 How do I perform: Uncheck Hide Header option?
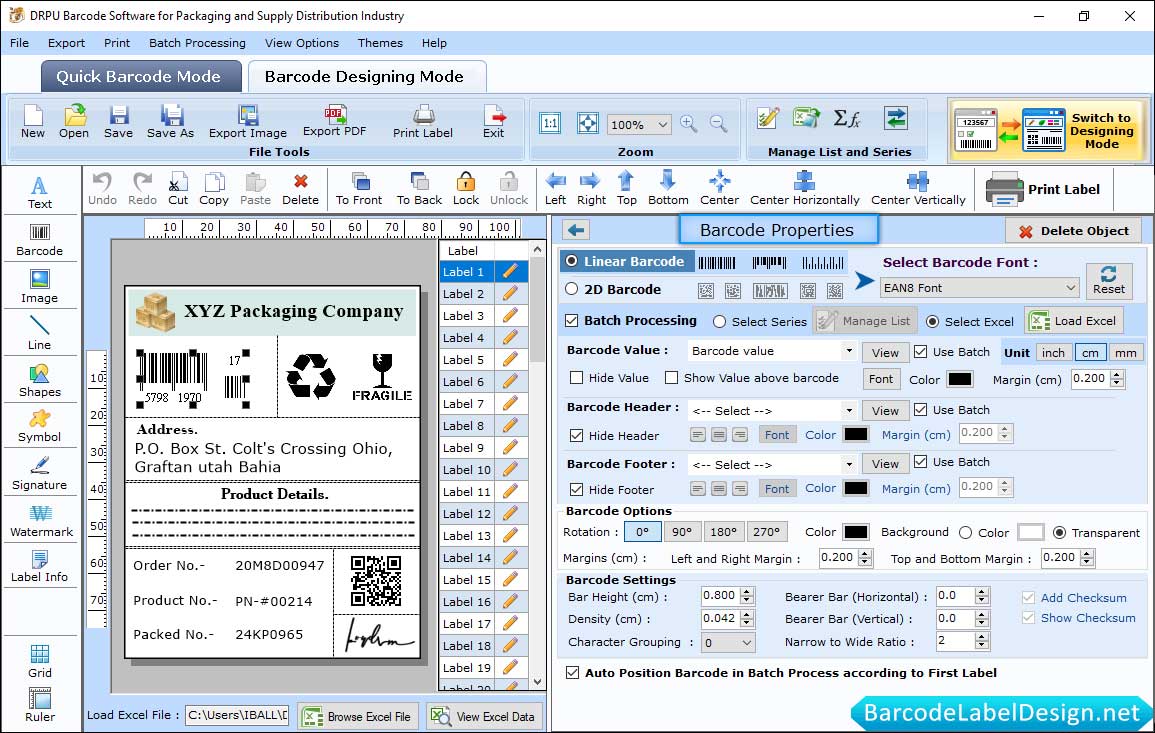click(x=577, y=435)
